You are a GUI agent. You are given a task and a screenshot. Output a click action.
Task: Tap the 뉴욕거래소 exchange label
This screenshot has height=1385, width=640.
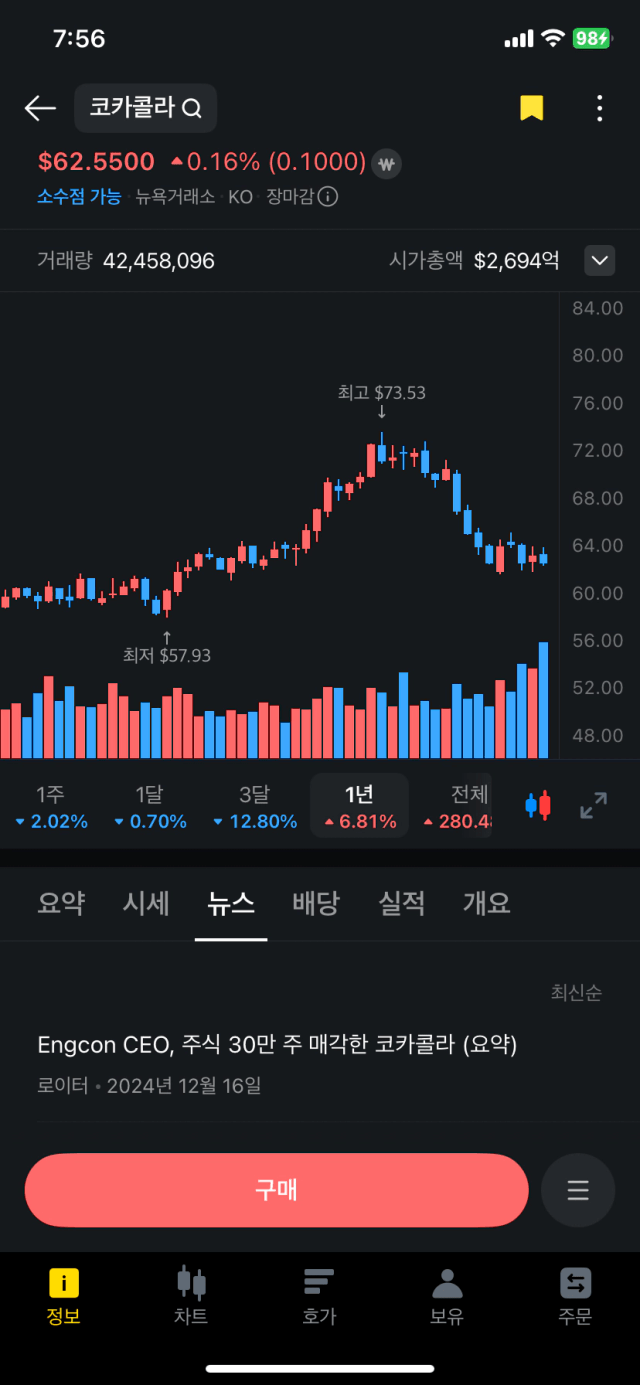[x=175, y=197]
